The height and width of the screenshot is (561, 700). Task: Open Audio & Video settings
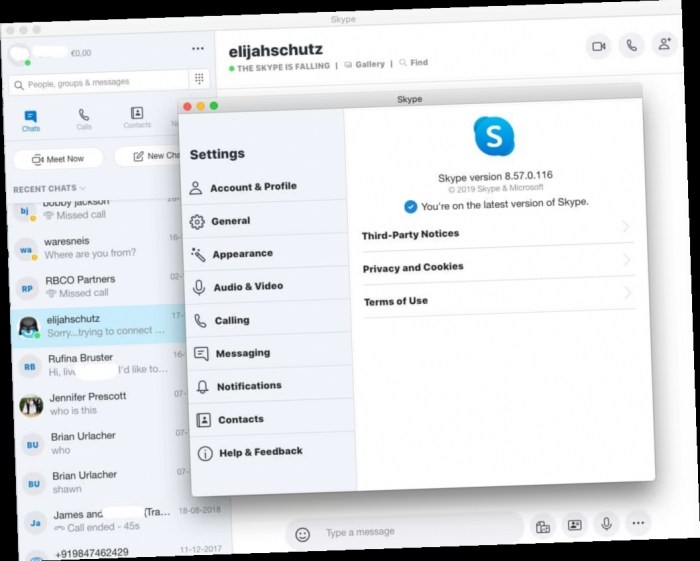(268, 287)
